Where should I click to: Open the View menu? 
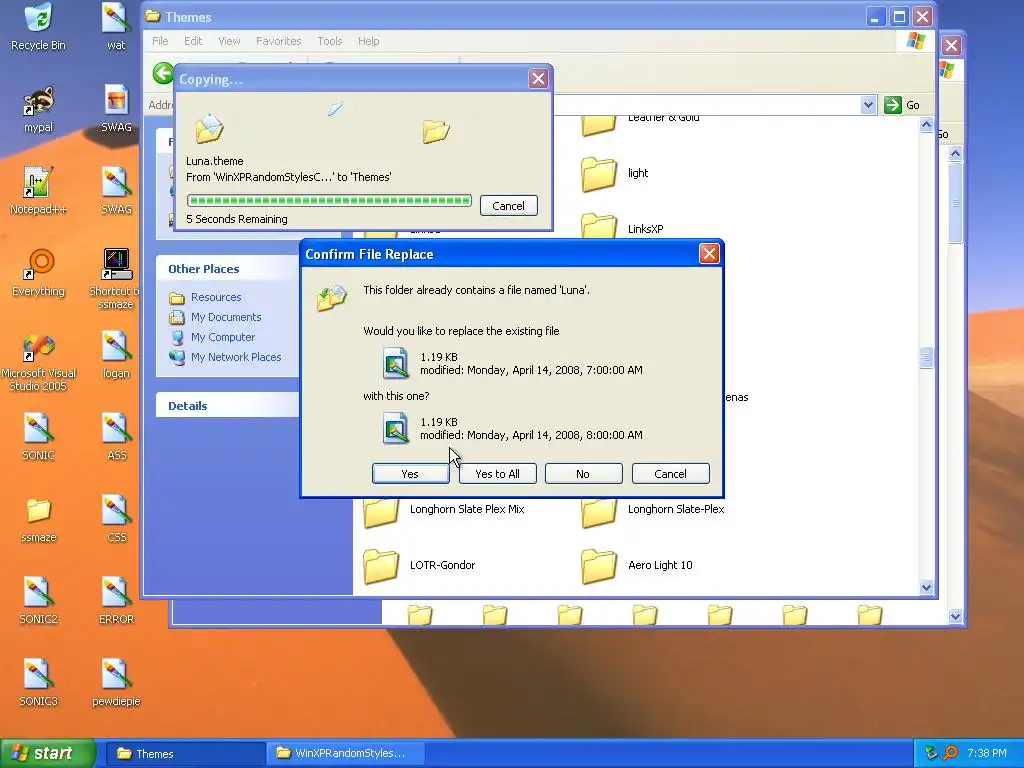click(229, 41)
